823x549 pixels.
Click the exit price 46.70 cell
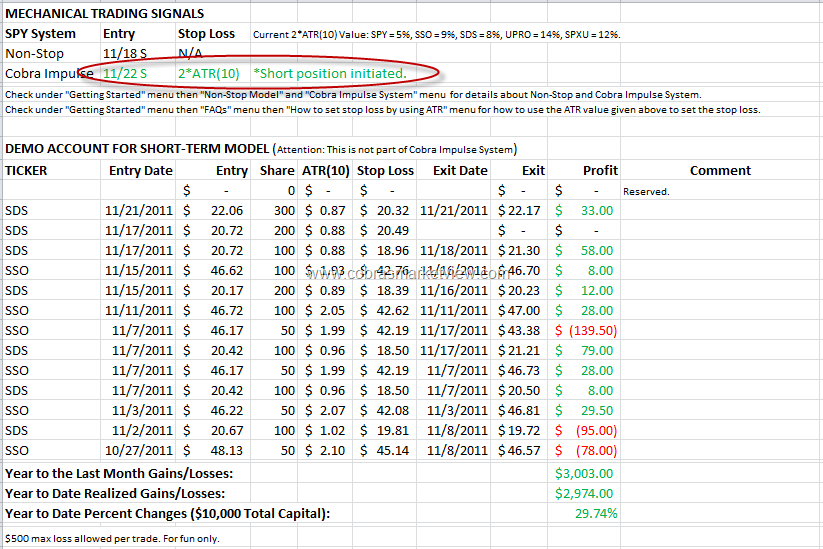[x=519, y=270]
